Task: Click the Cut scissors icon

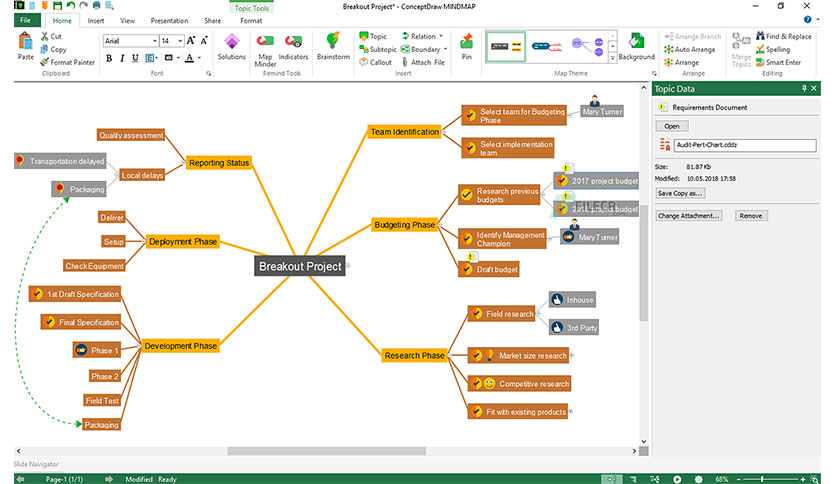Action: pos(45,36)
